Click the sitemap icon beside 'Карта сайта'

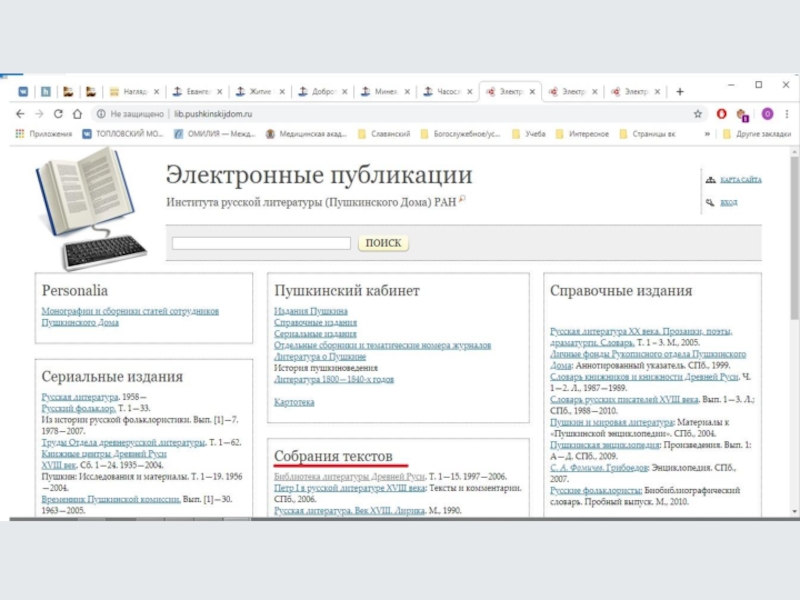[710, 180]
